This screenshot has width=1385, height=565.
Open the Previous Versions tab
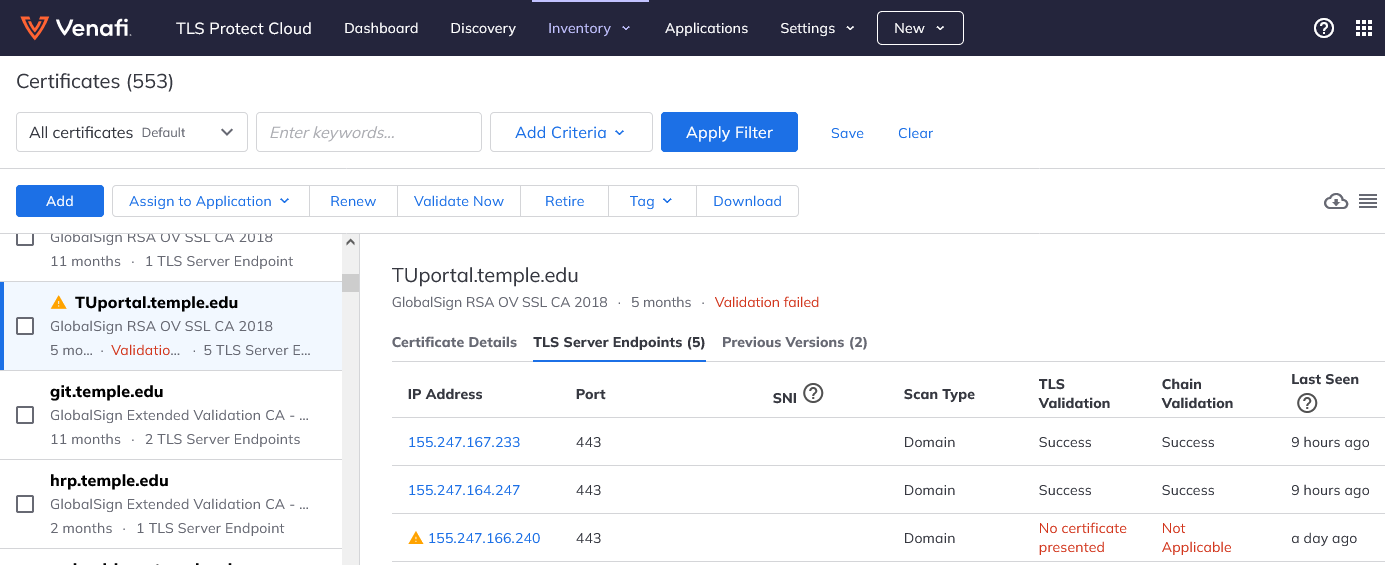pos(794,342)
